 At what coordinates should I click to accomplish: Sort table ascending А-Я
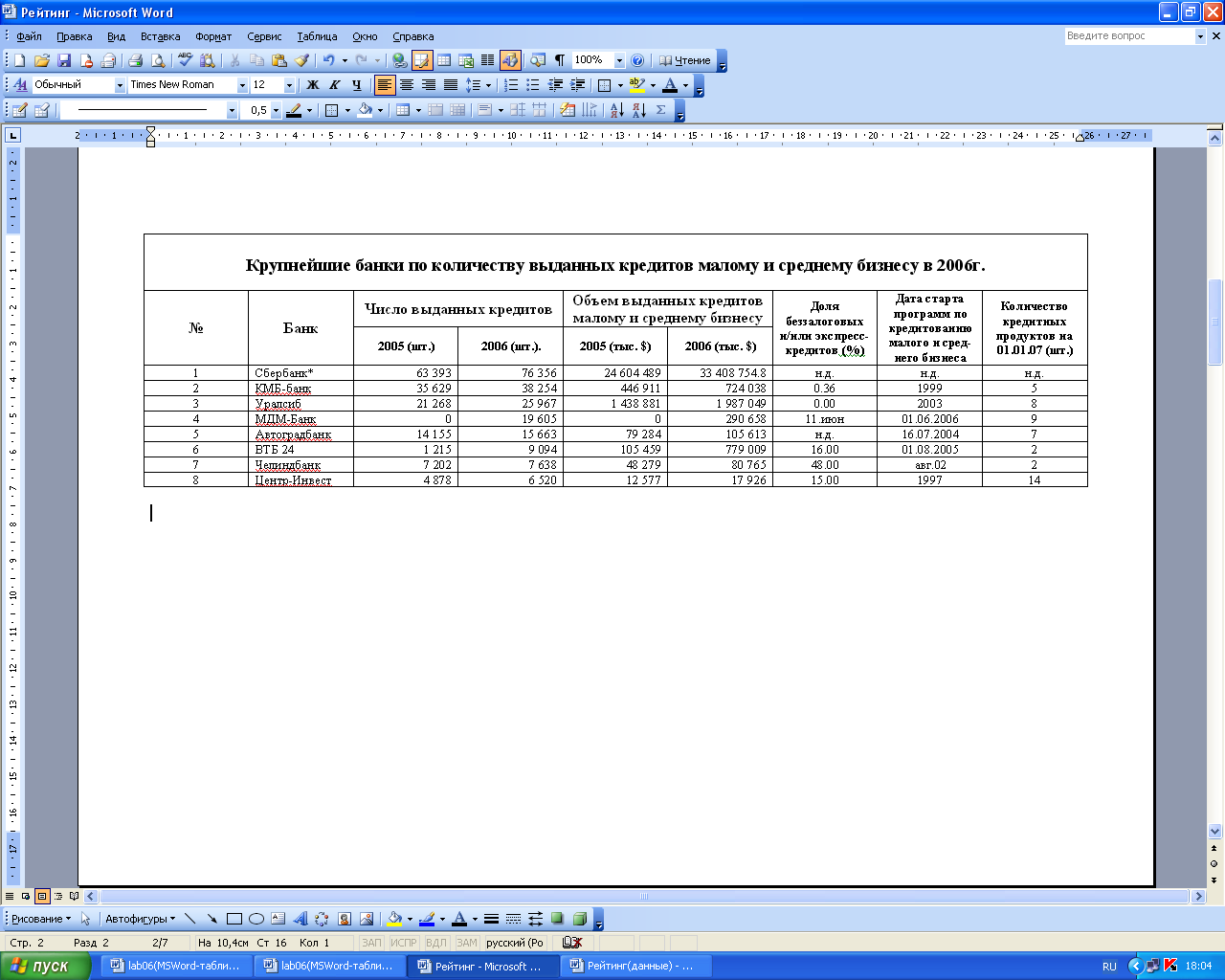tap(616, 110)
